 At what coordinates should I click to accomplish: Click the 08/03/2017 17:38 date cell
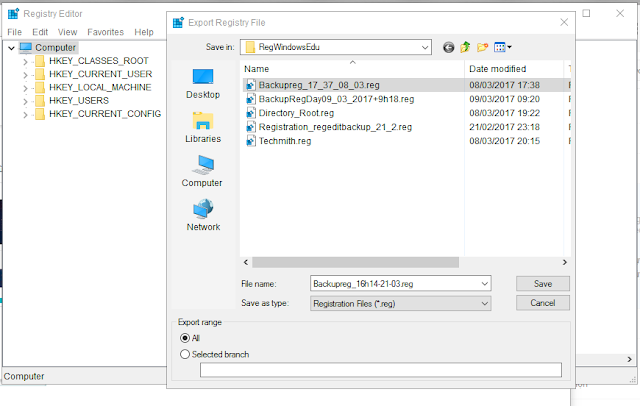pos(504,85)
